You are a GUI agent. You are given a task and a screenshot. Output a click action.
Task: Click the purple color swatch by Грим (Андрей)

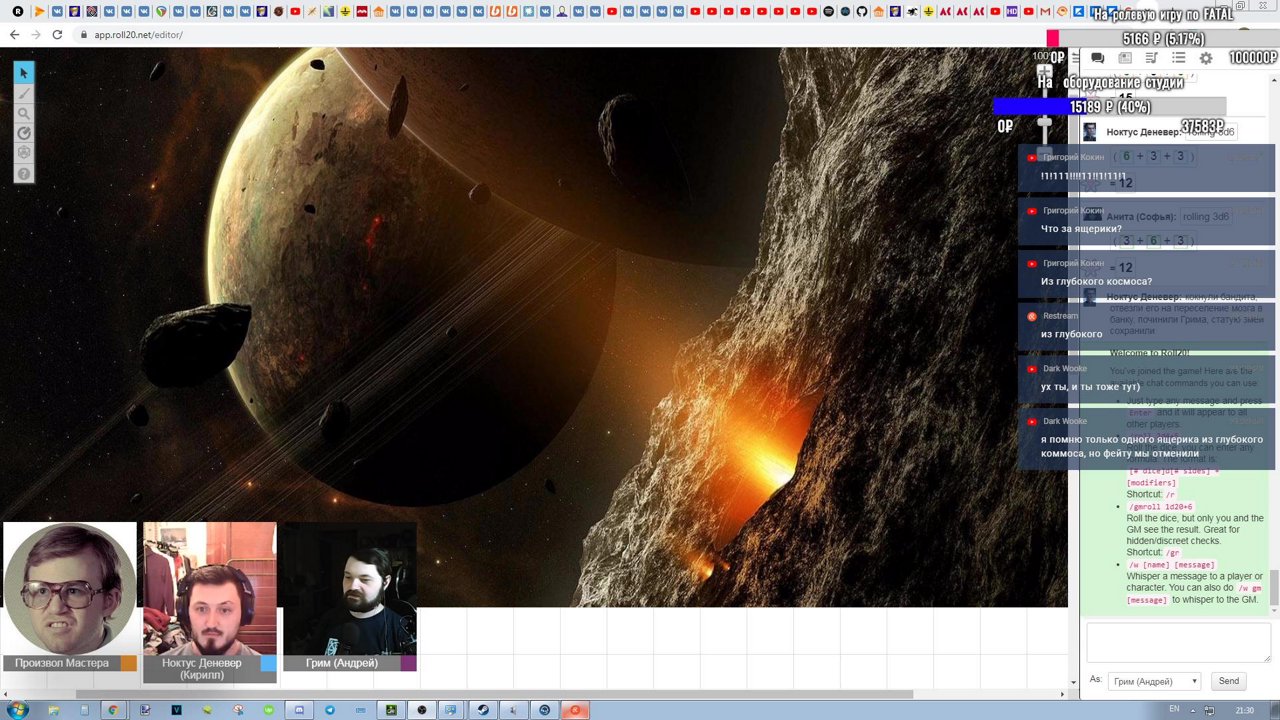pyautogui.click(x=408, y=663)
